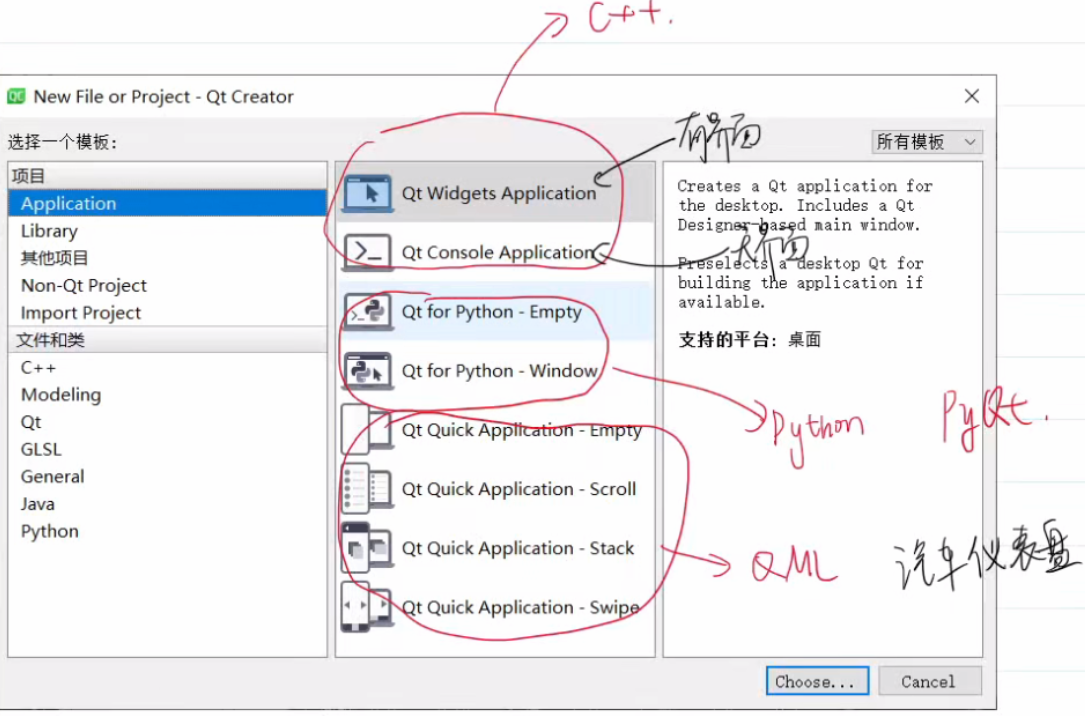Select the Library project category
The image size is (1085, 716).
pos(167,230)
